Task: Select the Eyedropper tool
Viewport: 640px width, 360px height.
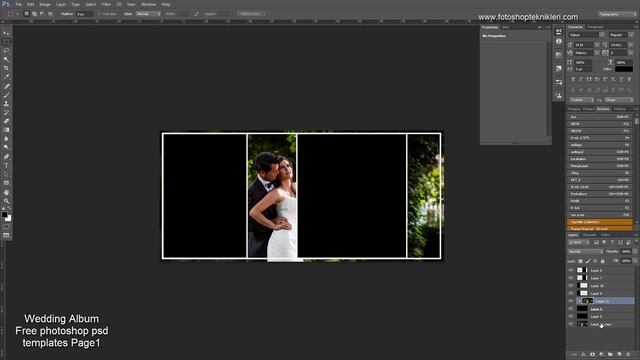Action: [x=6, y=76]
